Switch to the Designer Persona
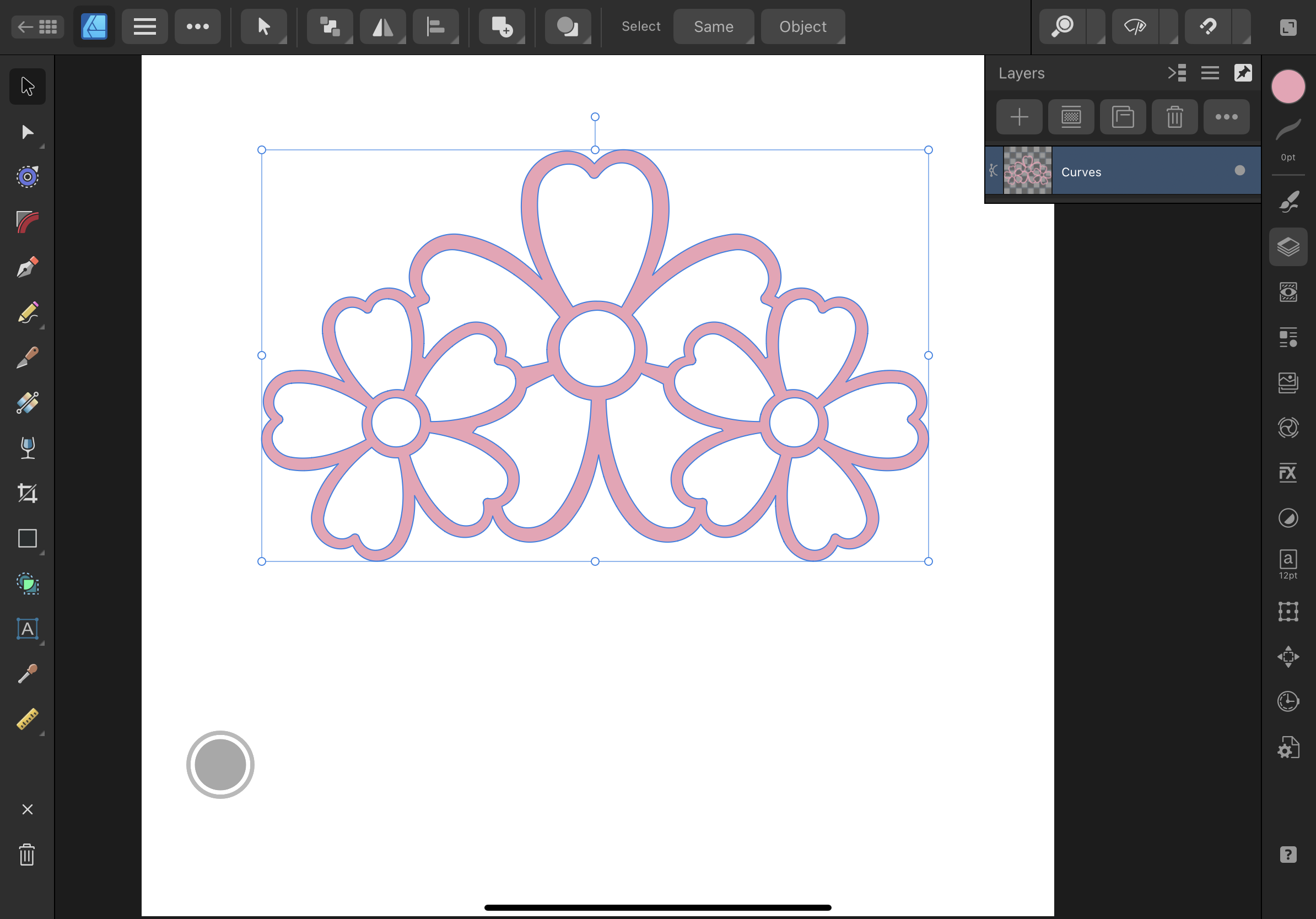The width and height of the screenshot is (1316, 919). click(94, 26)
